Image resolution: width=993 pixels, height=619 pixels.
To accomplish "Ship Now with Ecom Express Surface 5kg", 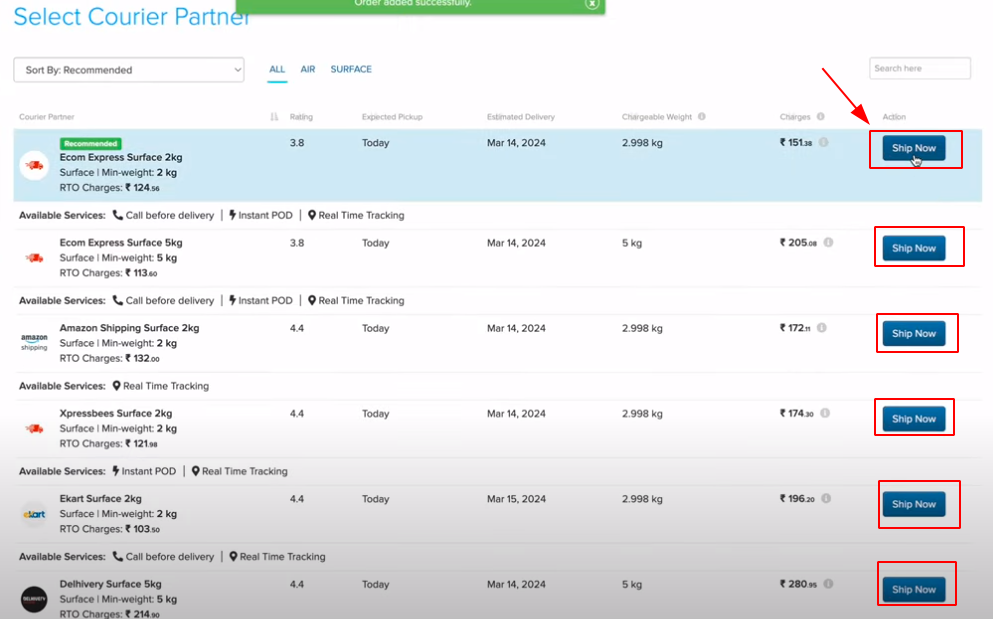I will tap(914, 248).
